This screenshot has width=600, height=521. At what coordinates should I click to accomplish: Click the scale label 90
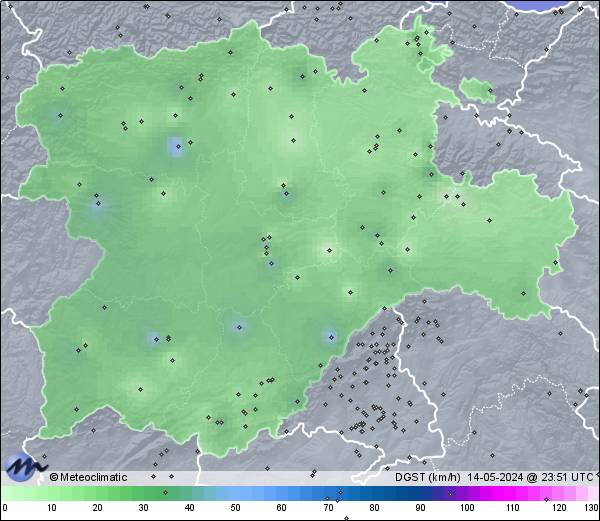(x=420, y=508)
